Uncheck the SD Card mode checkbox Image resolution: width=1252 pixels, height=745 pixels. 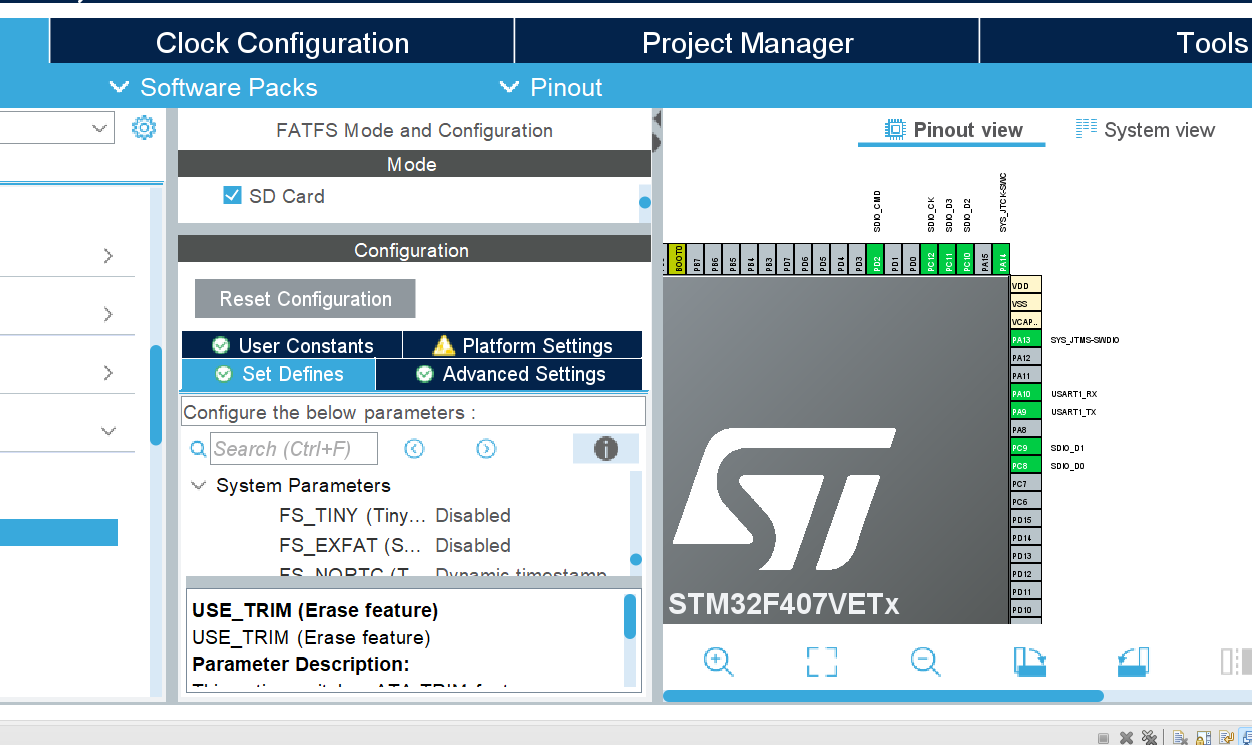coord(231,195)
